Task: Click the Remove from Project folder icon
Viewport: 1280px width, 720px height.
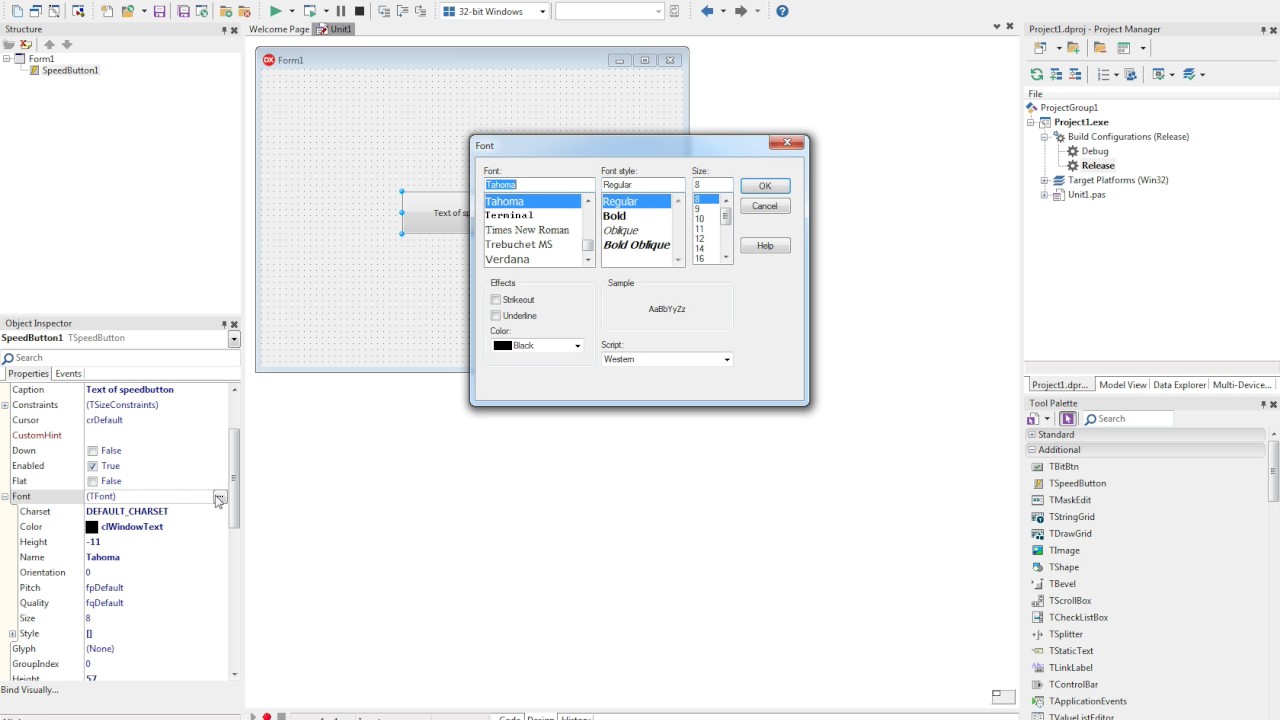Action: tap(1100, 48)
